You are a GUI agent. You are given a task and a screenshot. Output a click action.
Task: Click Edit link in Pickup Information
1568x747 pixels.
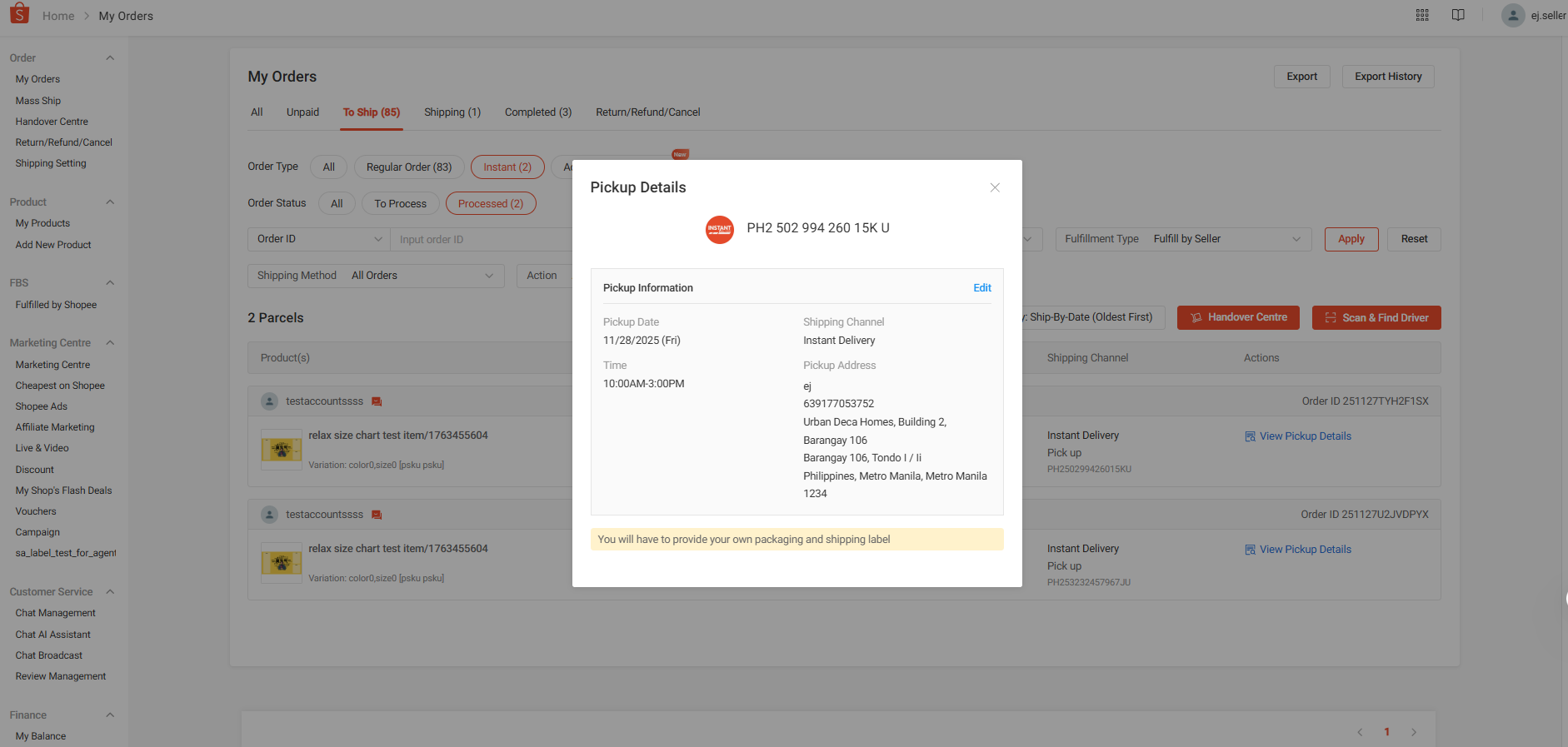[982, 288]
